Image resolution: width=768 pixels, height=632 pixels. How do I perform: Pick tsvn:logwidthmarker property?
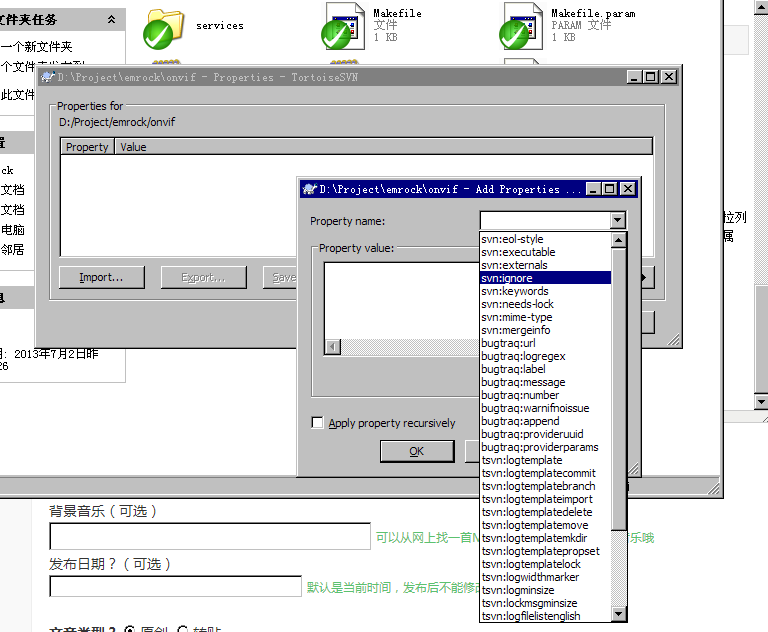[x=546, y=577]
